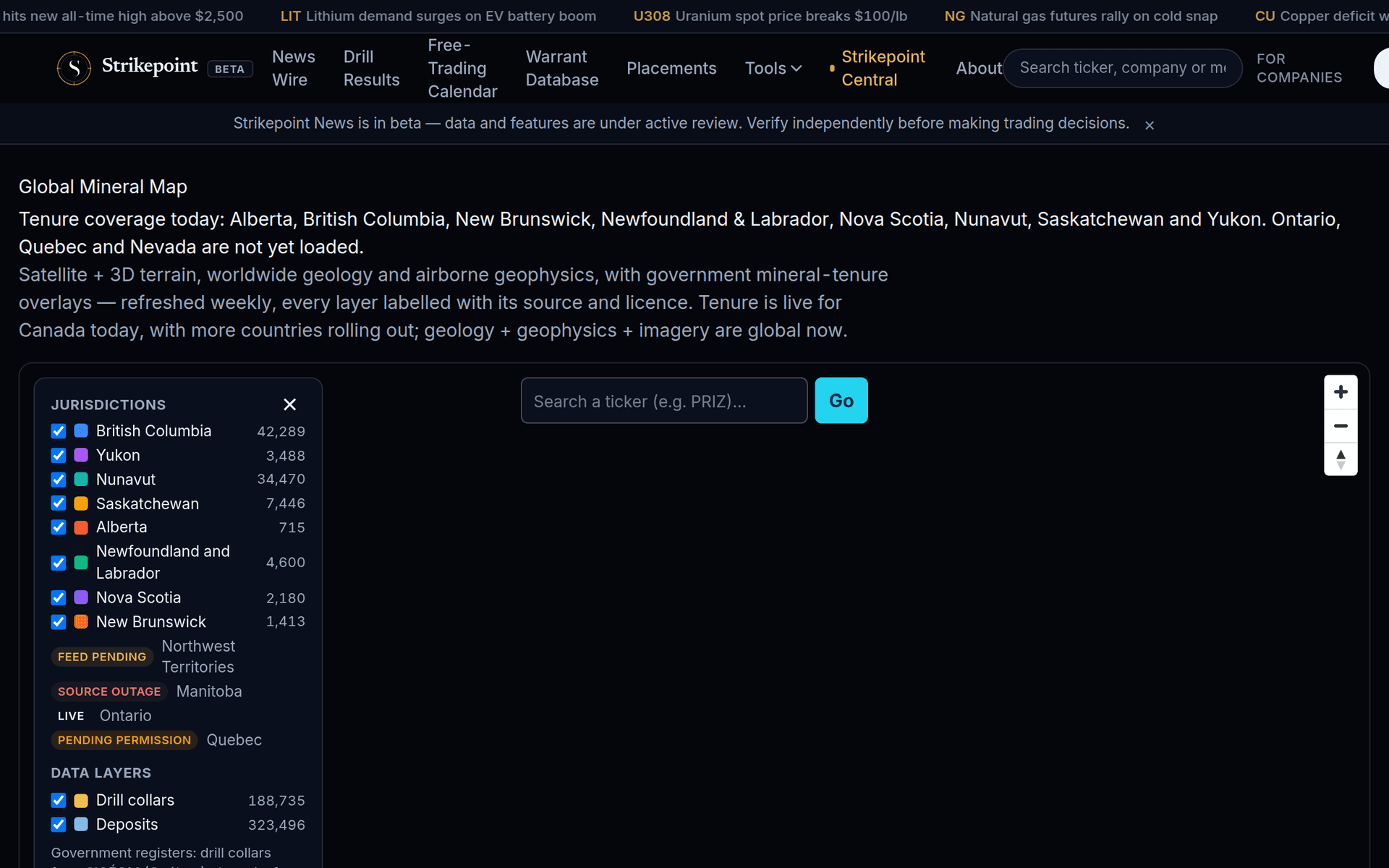Click the For Companies link
Viewport: 1389px width, 868px height.
(x=1299, y=68)
